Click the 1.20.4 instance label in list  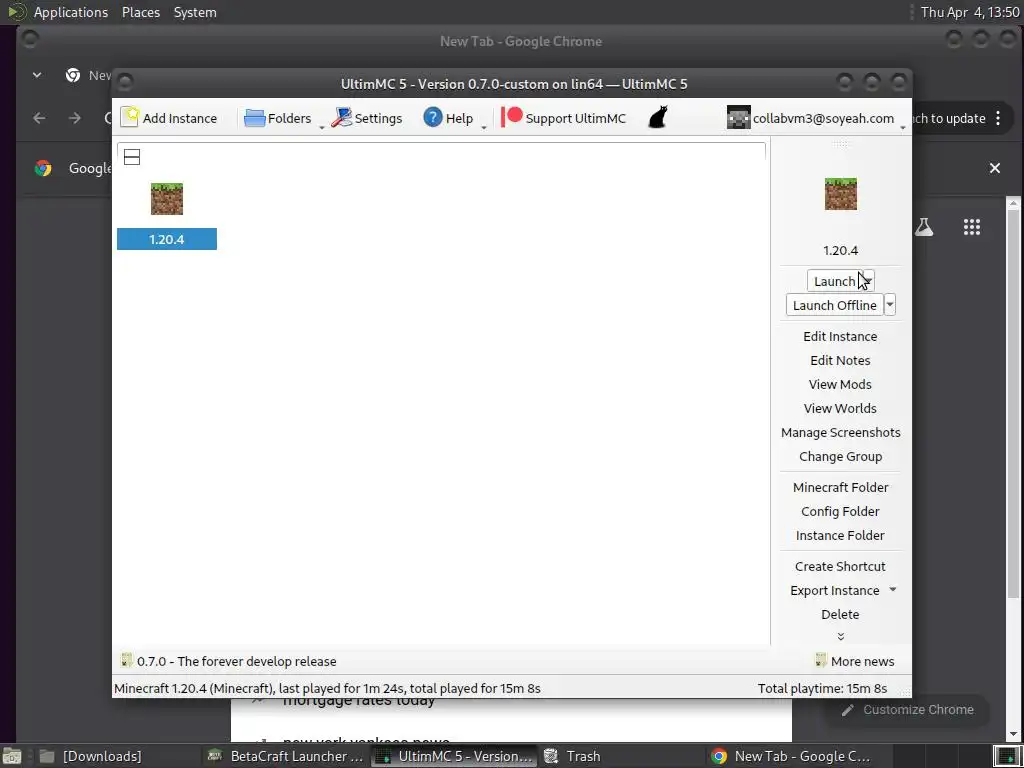pos(167,239)
